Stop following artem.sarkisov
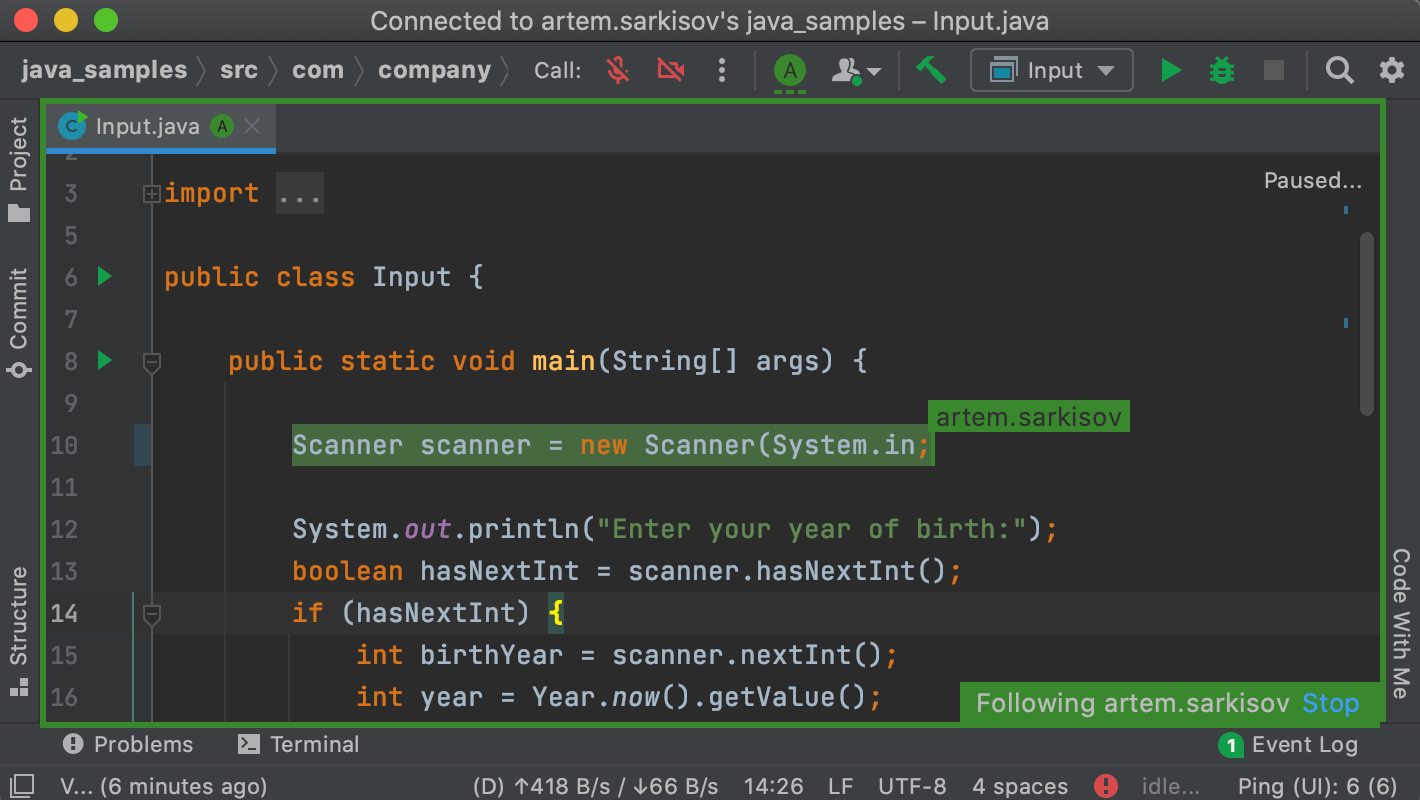The width and height of the screenshot is (1420, 800). [x=1331, y=703]
